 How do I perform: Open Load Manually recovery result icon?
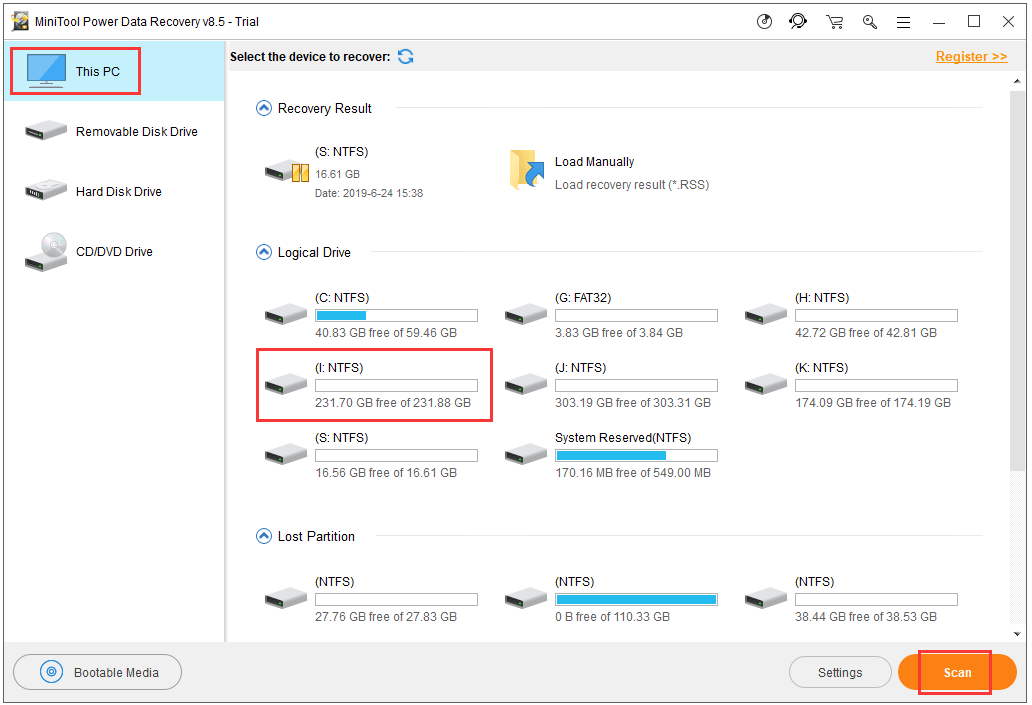526,168
